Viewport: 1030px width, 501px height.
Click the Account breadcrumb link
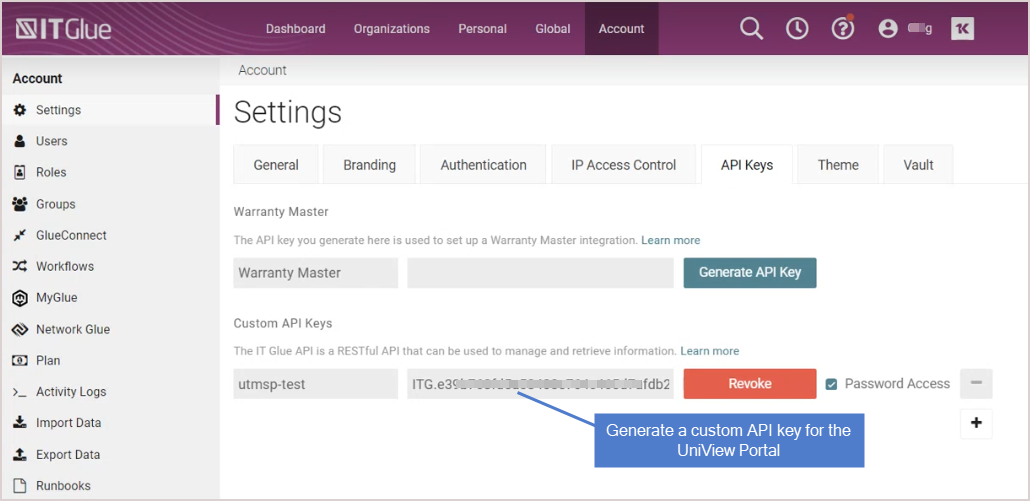coord(262,70)
